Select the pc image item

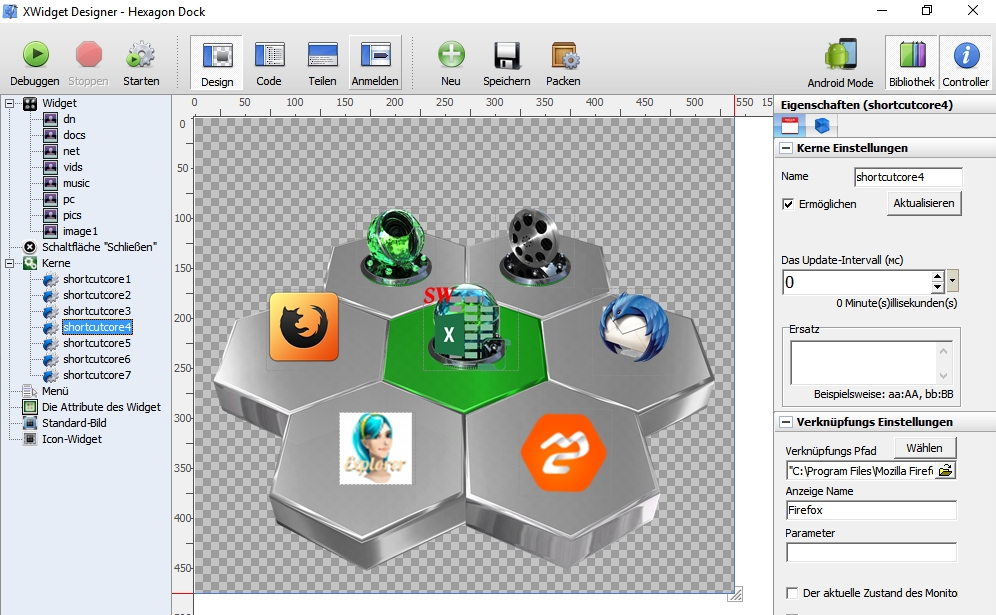click(x=69, y=199)
